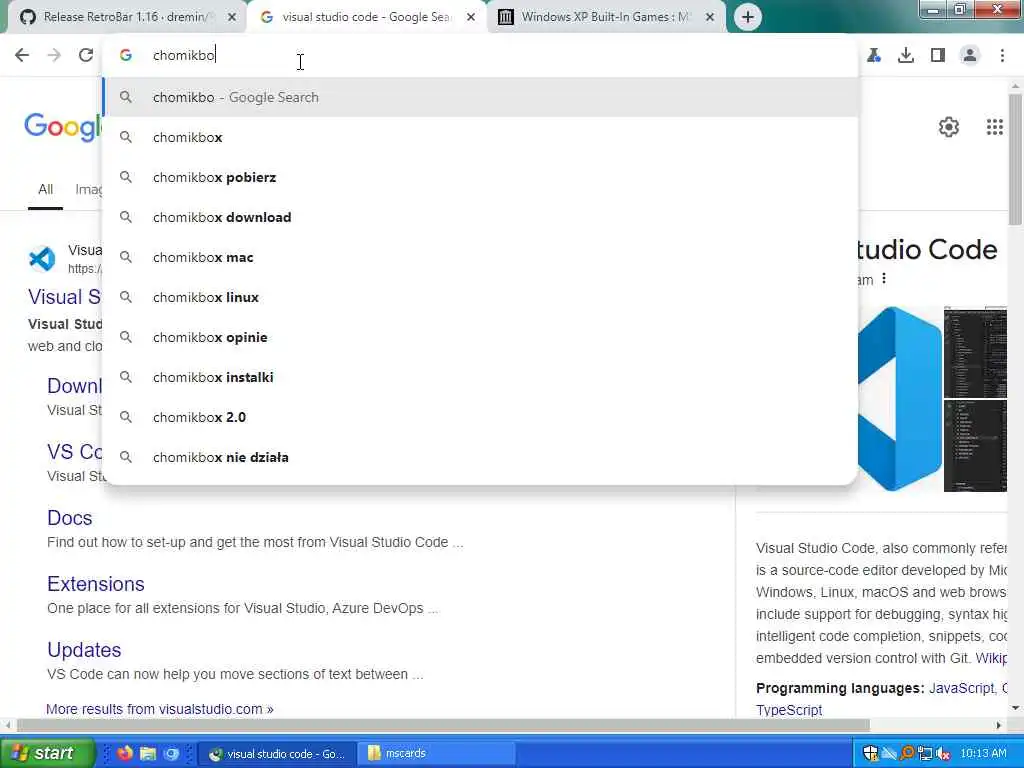1024x768 pixels.
Task: Click the taskbar clock showing 10:13 AM
Action: point(984,753)
